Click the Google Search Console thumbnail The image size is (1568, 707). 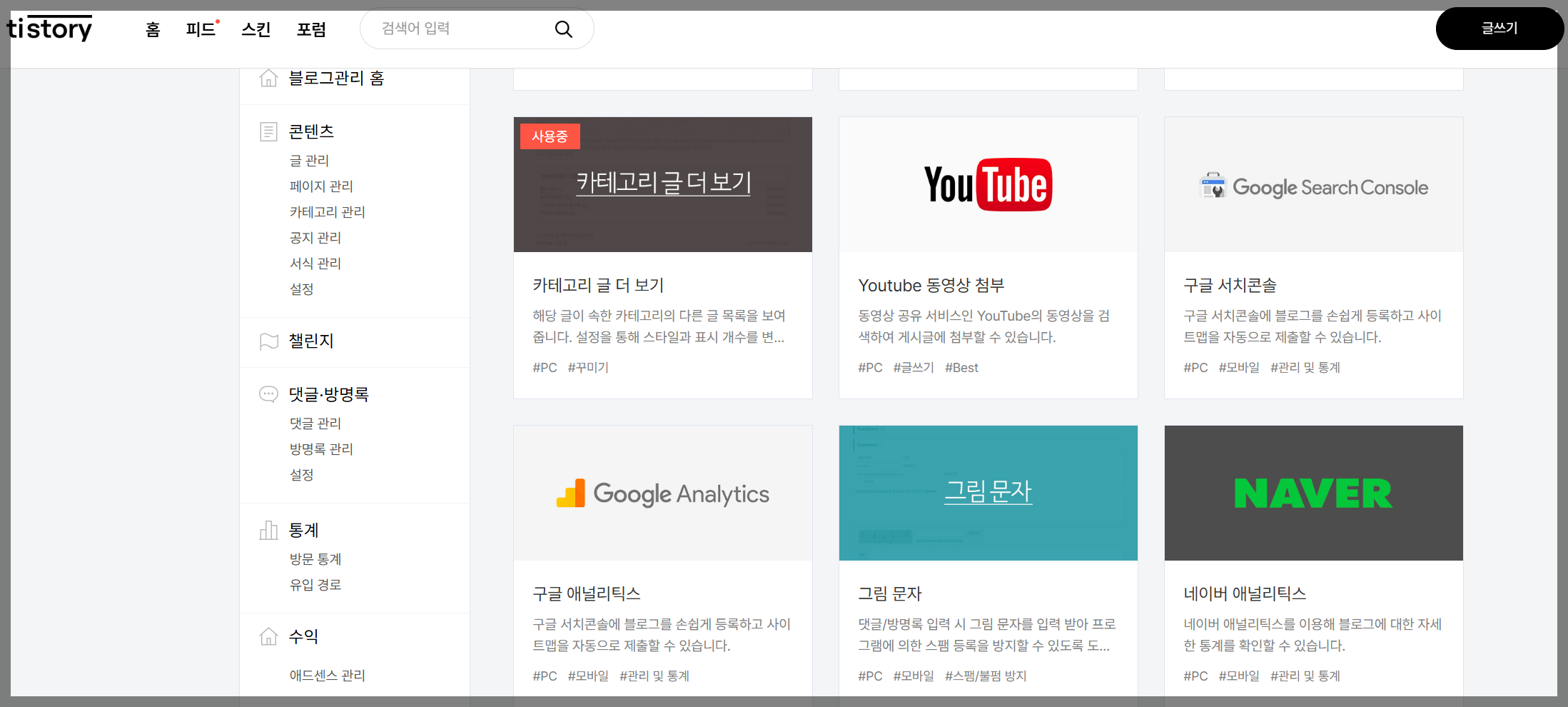tap(1314, 184)
